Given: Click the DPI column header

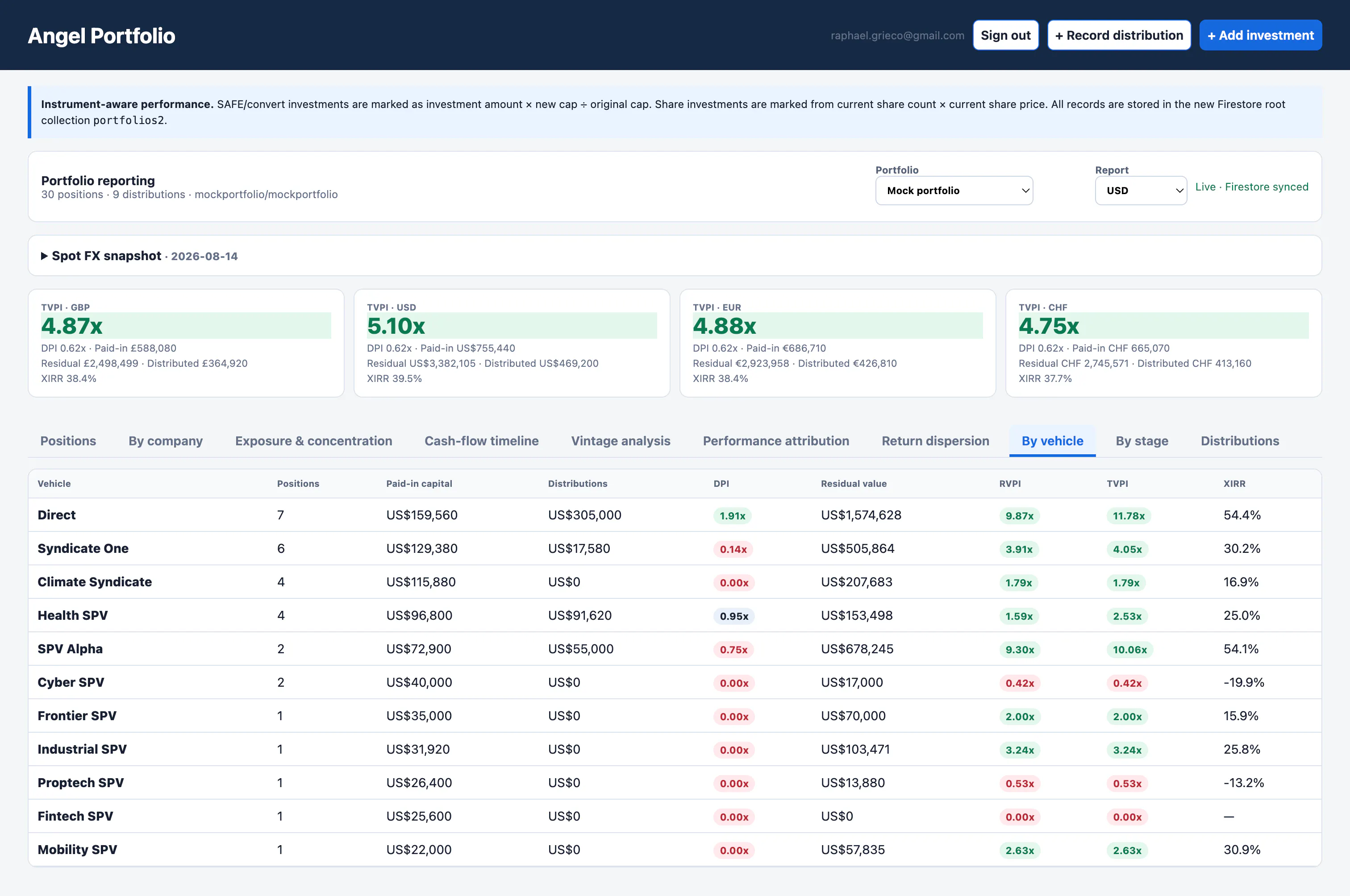Looking at the screenshot, I should pos(721,483).
